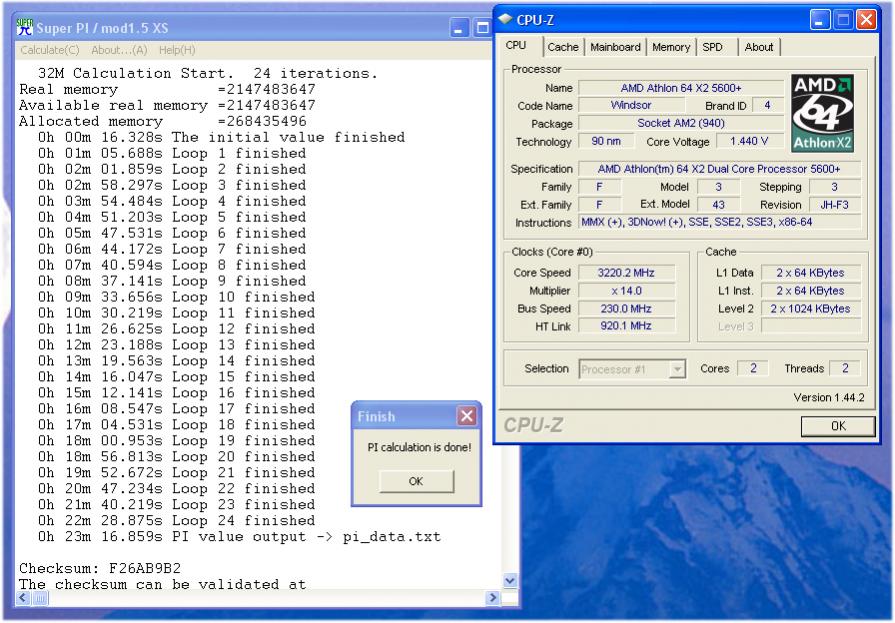Click the initial value finished line
Viewport: 895px width, 623px height.
[x=221, y=137]
